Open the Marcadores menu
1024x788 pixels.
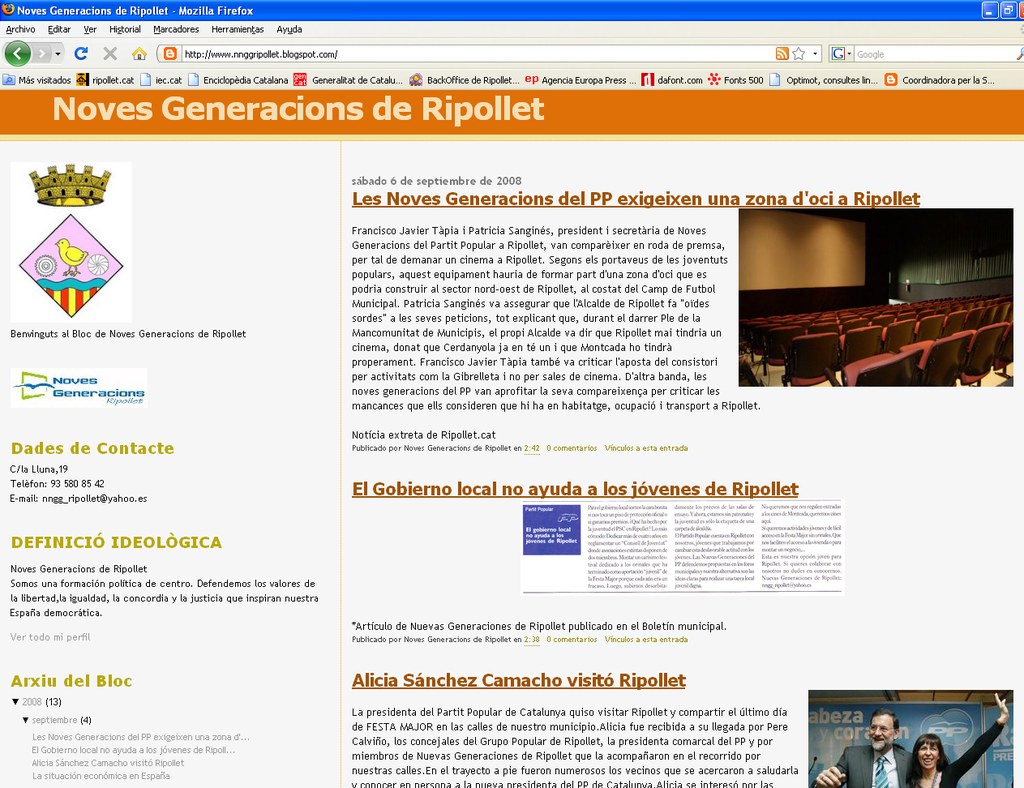(176, 29)
